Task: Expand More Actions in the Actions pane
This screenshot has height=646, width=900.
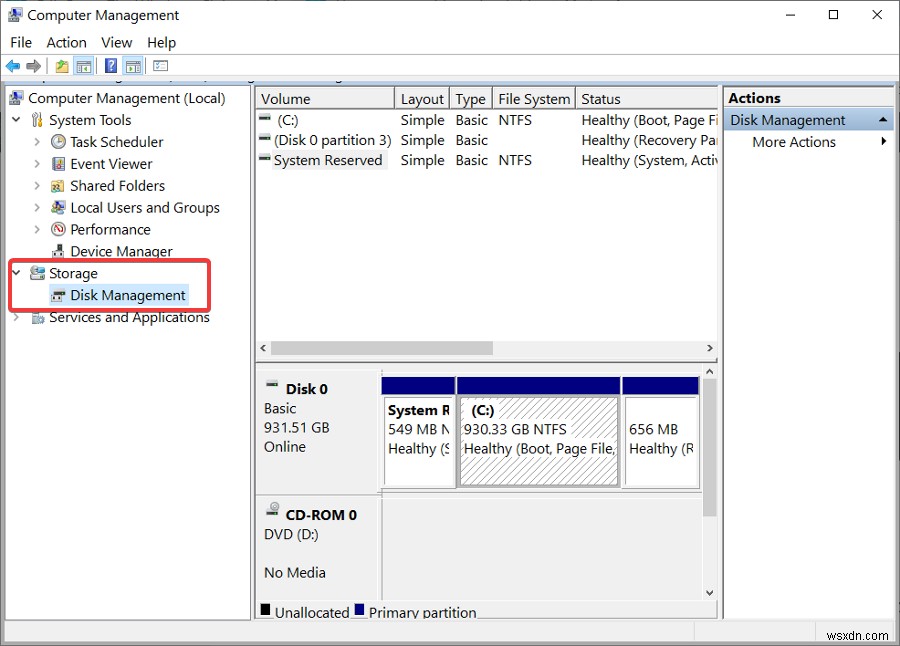Action: (793, 141)
